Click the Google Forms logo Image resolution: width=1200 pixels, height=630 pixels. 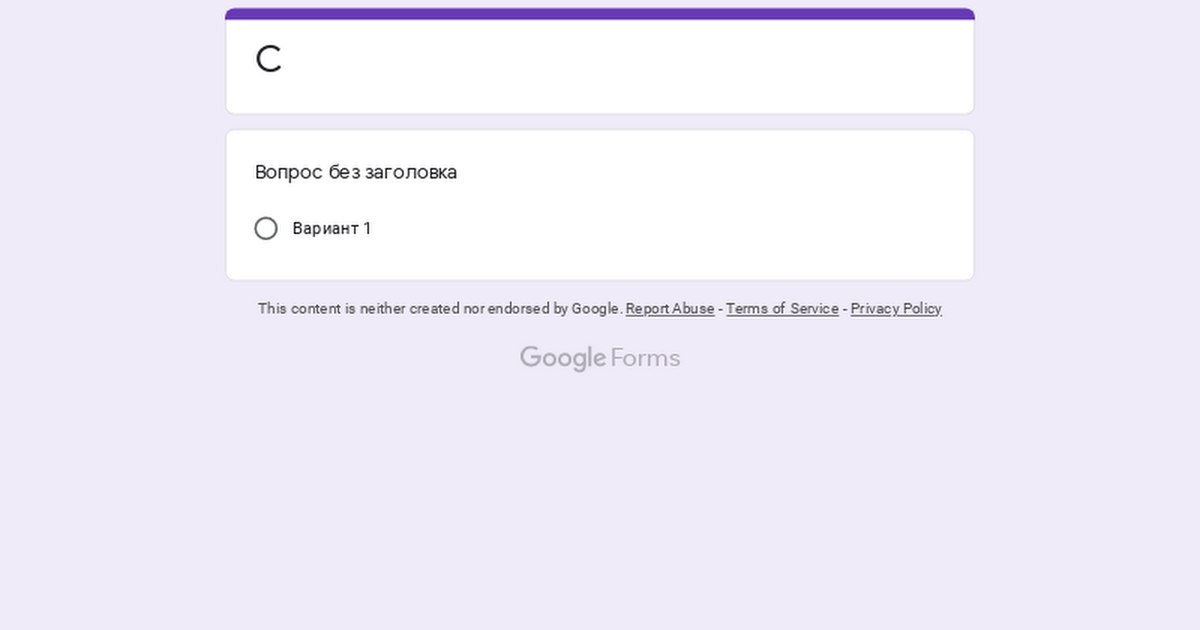click(x=600, y=358)
